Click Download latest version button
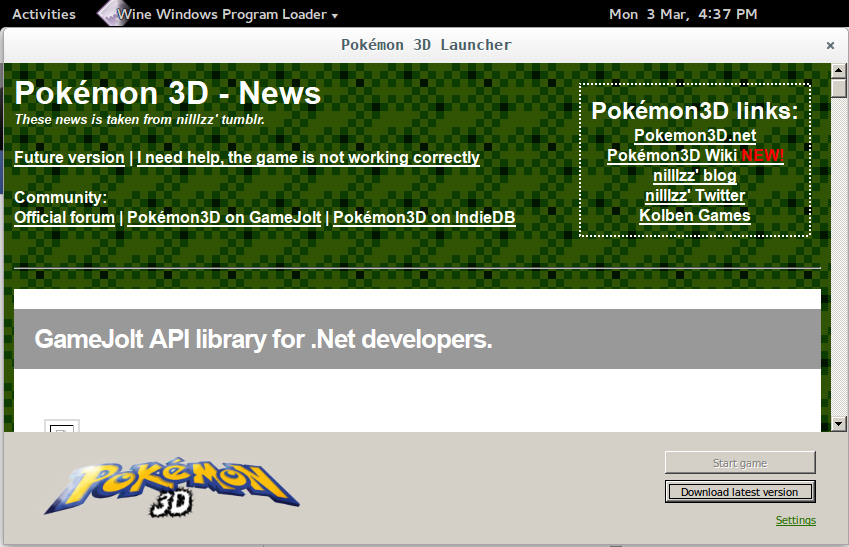The image size is (849, 547). pos(740,492)
